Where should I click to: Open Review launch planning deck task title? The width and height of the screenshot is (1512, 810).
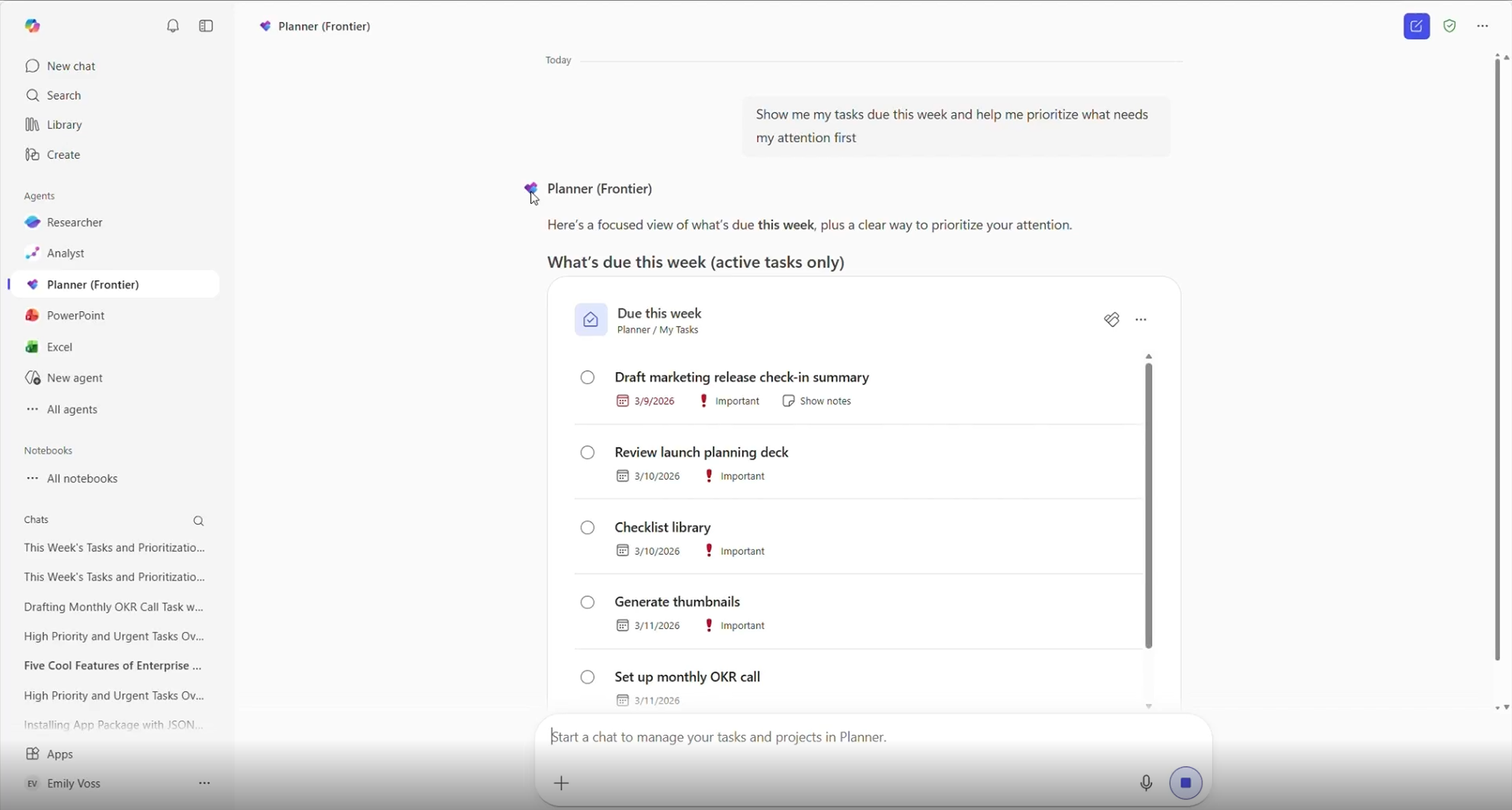click(x=701, y=453)
